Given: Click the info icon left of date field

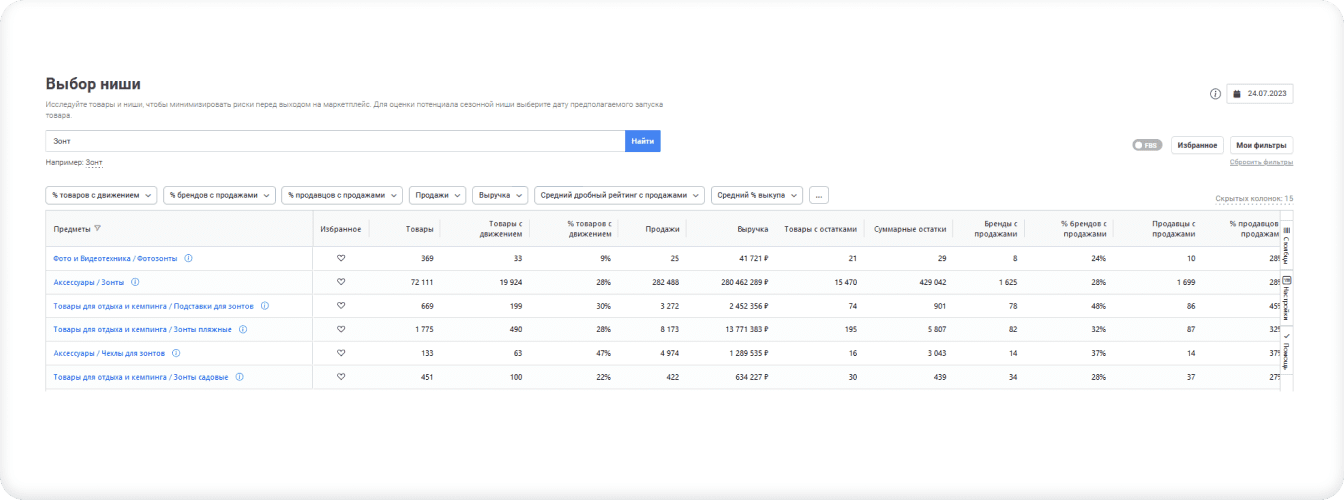Looking at the screenshot, I should [x=1215, y=94].
